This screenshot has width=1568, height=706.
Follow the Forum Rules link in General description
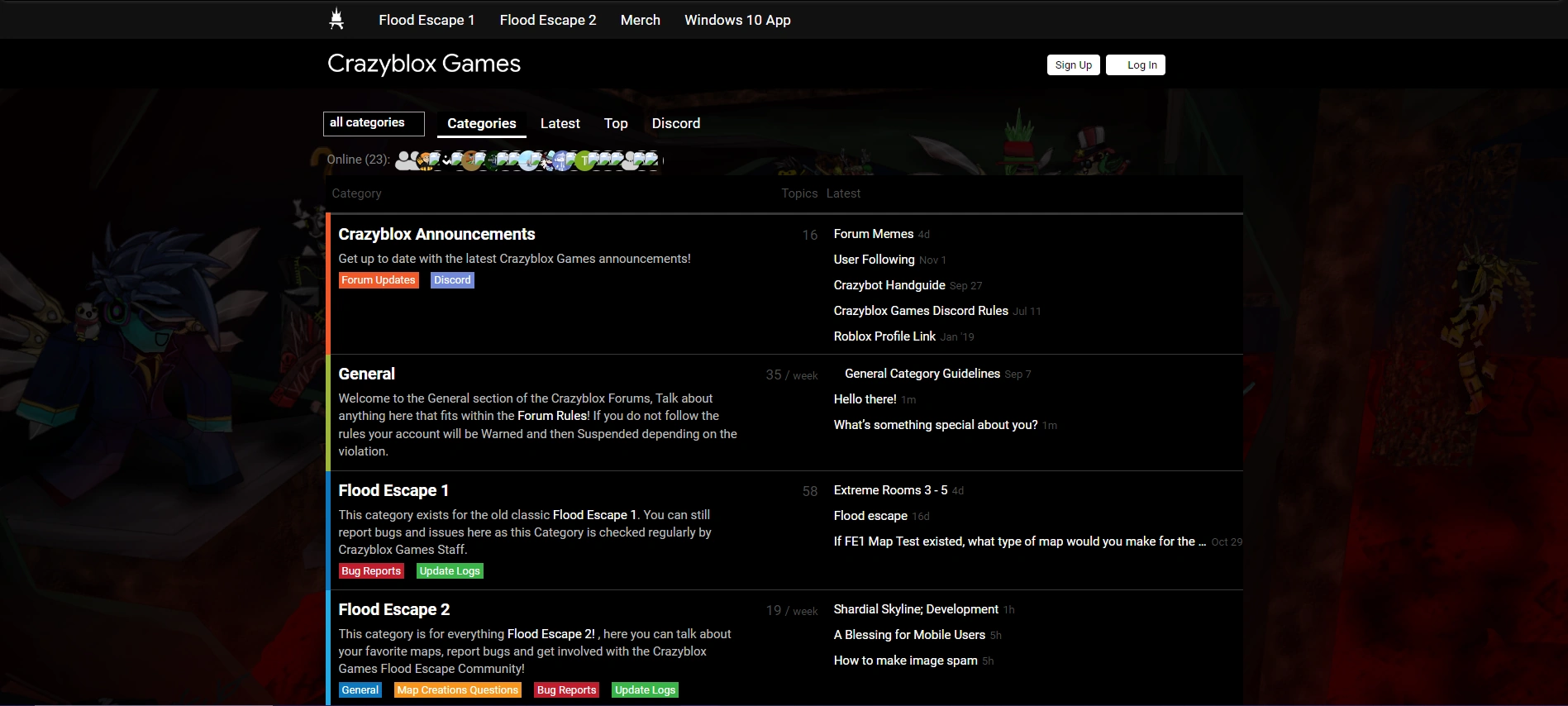click(x=552, y=416)
